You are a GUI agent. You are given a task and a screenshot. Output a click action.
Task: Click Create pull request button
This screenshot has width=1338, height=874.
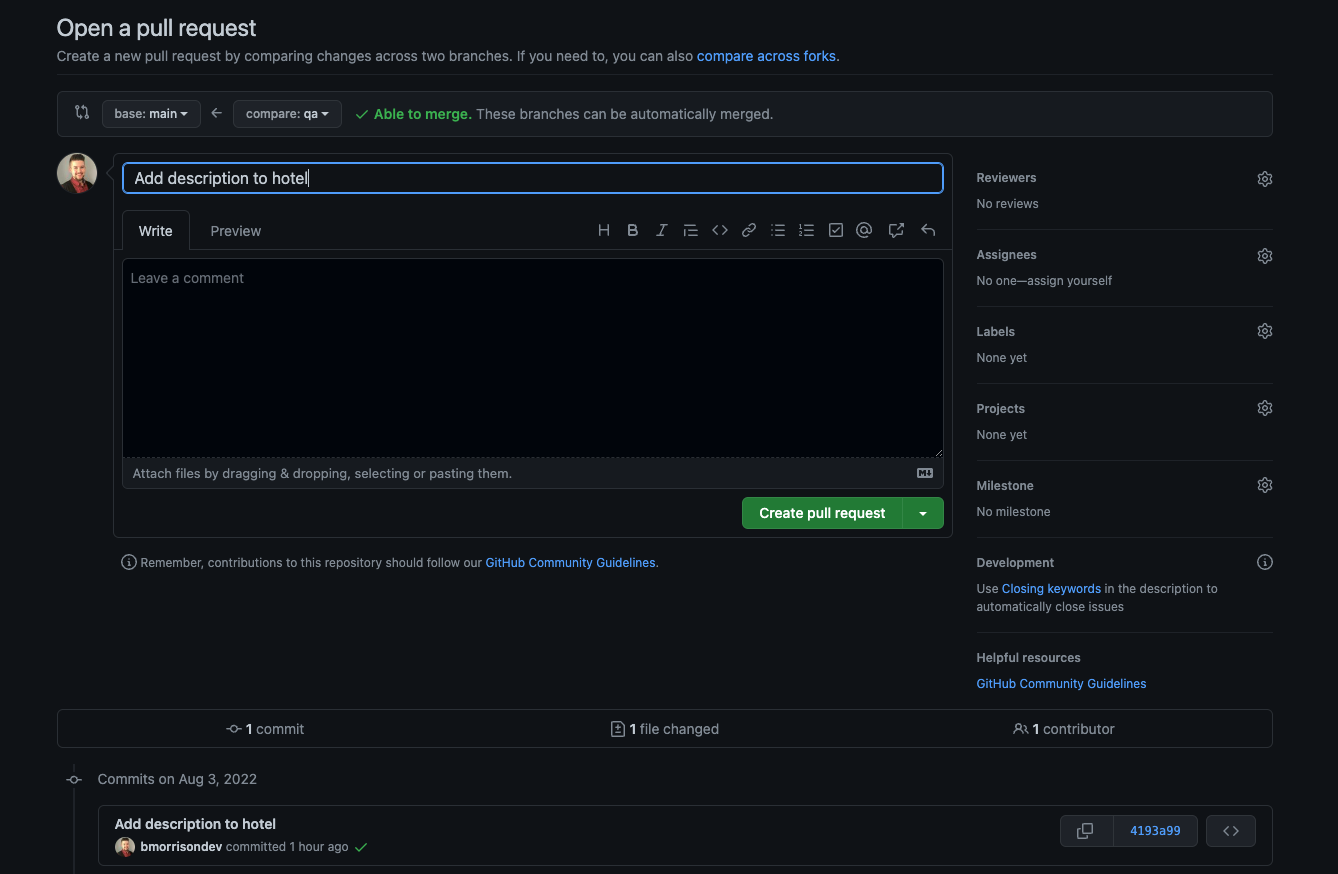822,513
